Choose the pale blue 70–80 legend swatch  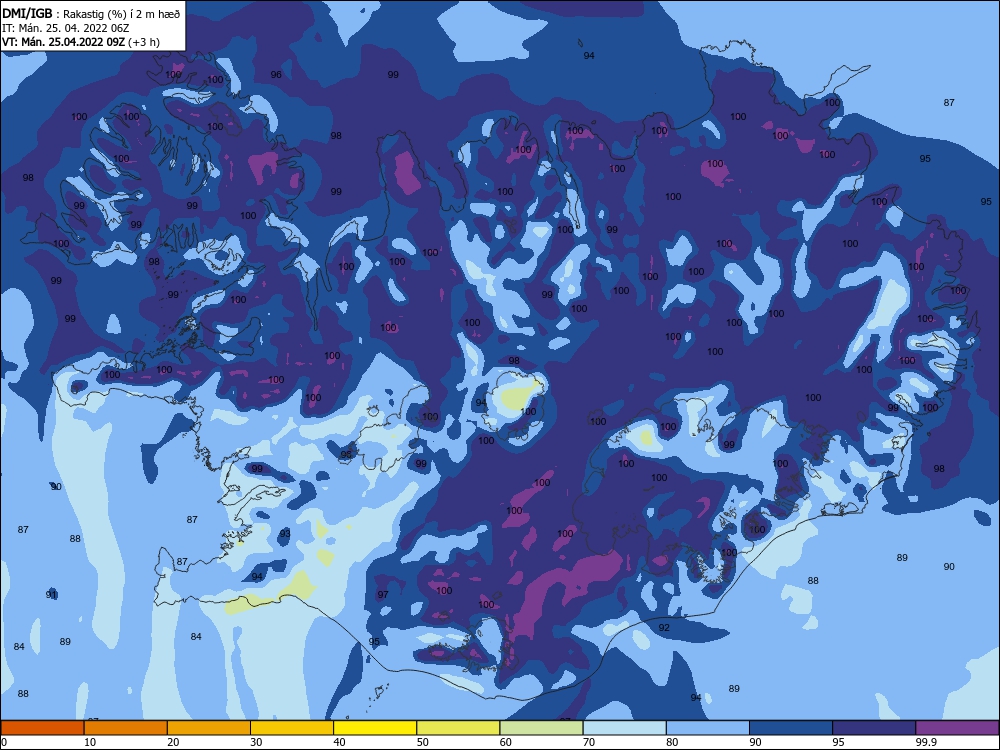[x=624, y=728]
